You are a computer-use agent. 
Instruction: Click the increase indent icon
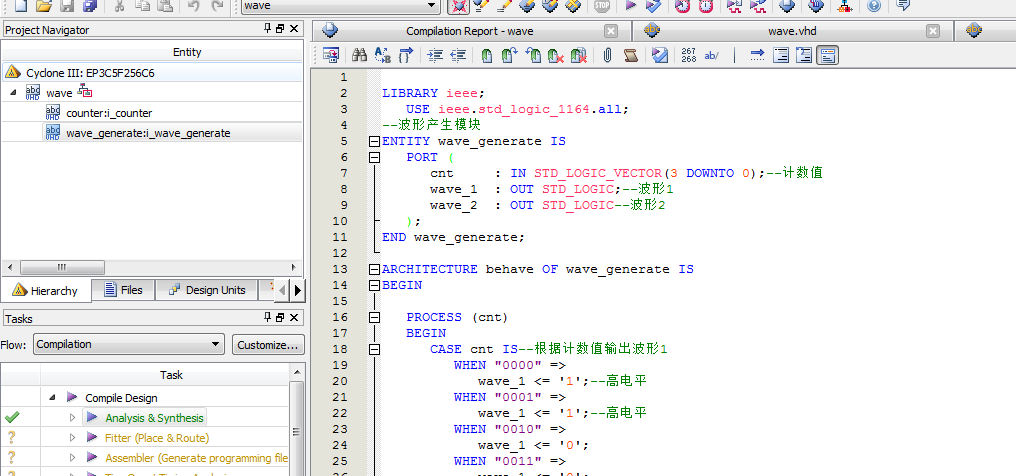[x=435, y=55]
